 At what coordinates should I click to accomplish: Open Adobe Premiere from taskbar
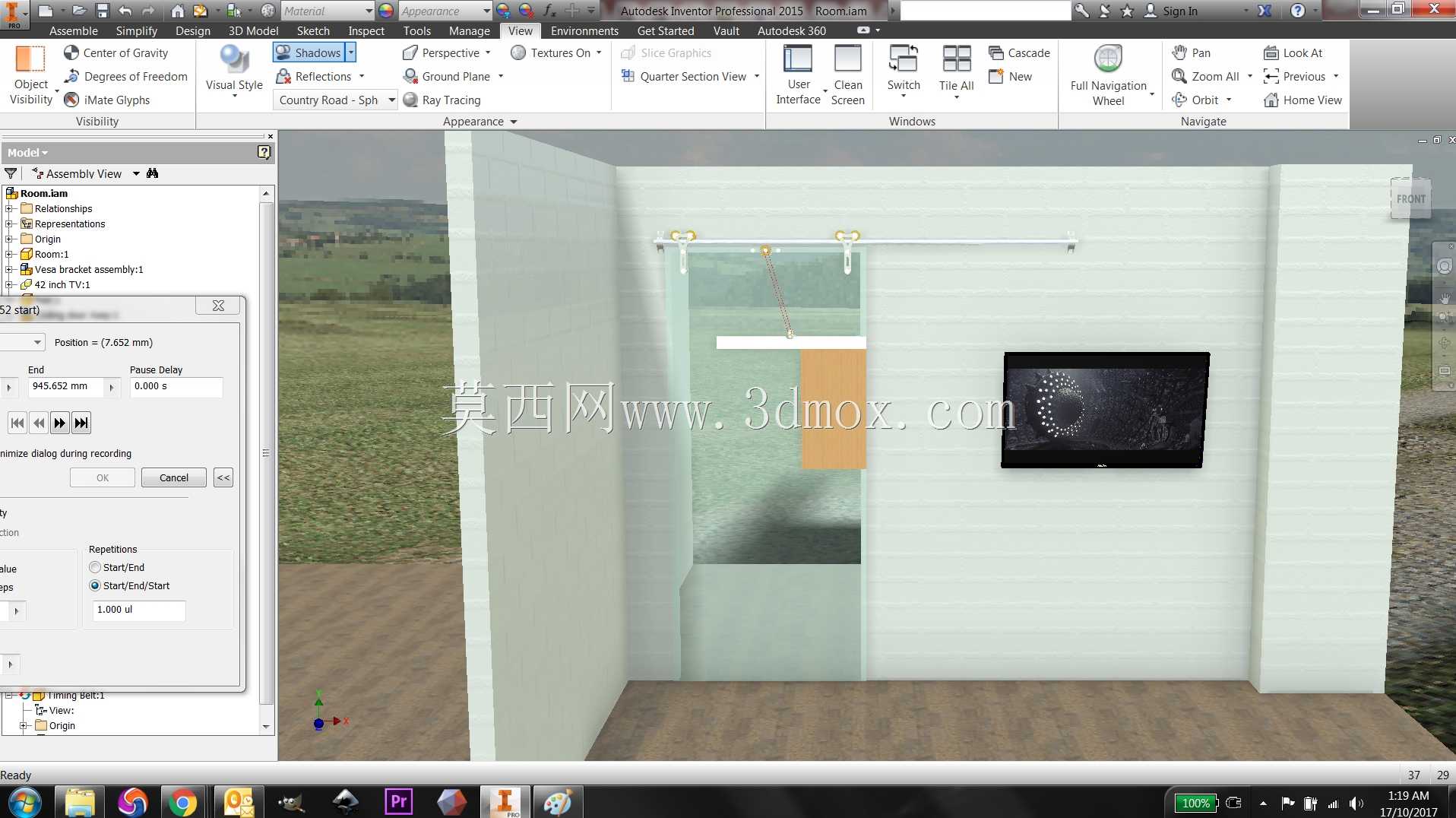(399, 802)
